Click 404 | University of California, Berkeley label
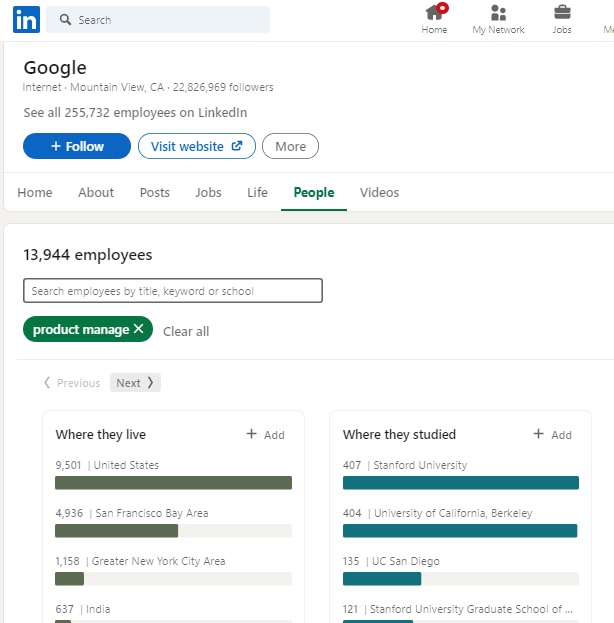 click(x=438, y=513)
